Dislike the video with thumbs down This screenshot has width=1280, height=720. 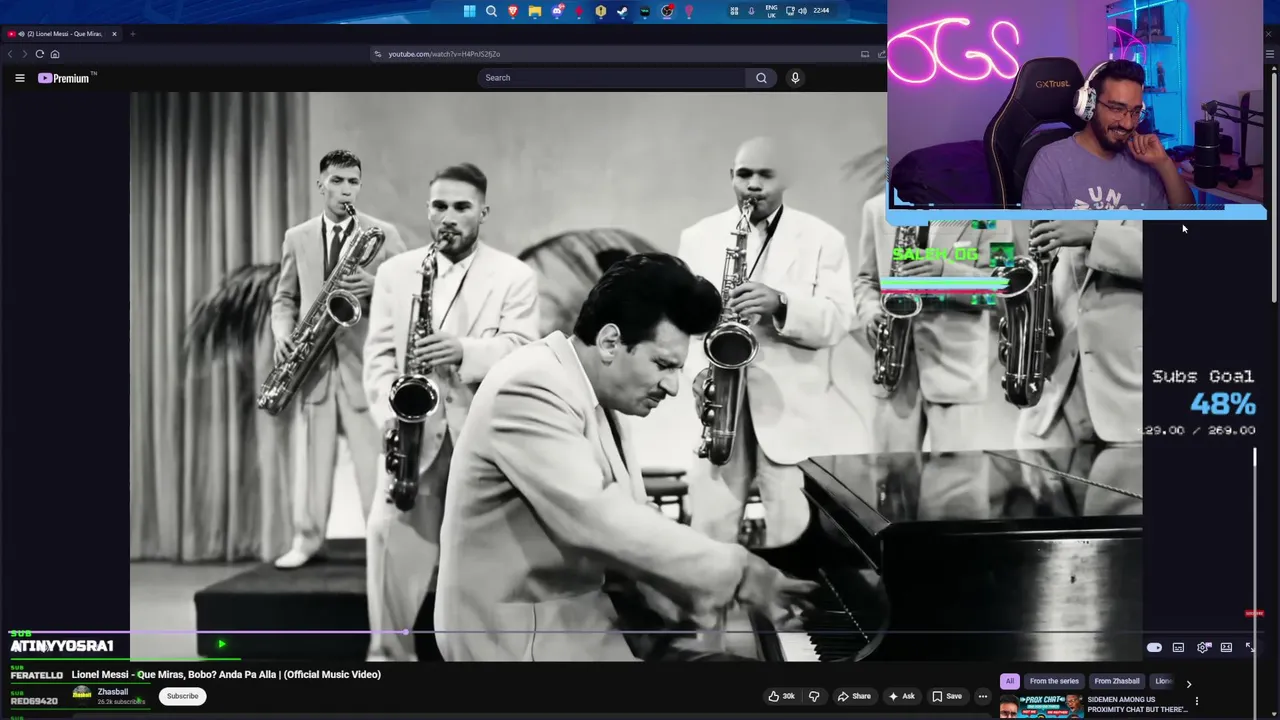click(814, 696)
